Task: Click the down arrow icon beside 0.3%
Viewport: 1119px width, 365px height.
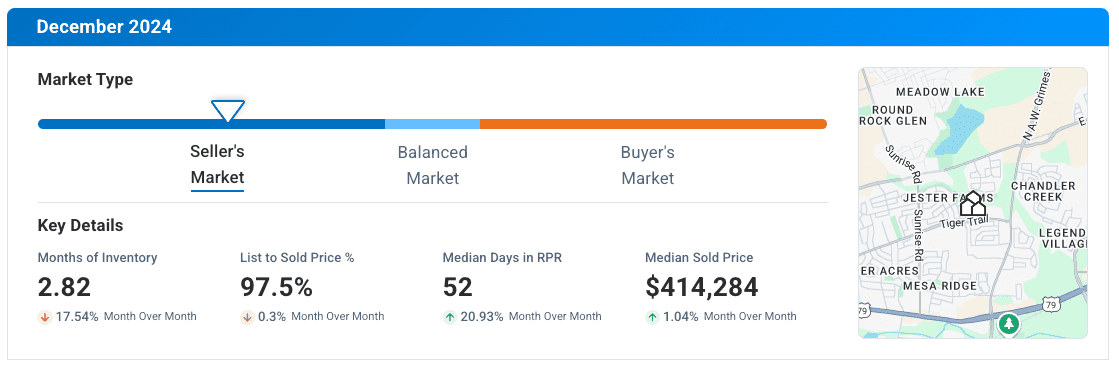Action: [247, 316]
